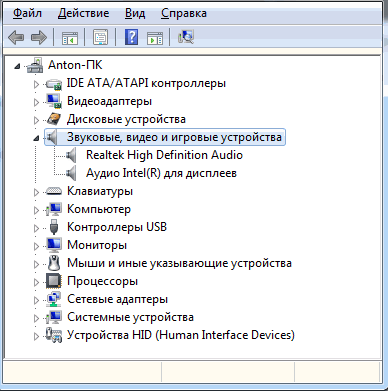Click the Клавиатуры keyboard icon
The width and height of the screenshot is (388, 391).
54,191
